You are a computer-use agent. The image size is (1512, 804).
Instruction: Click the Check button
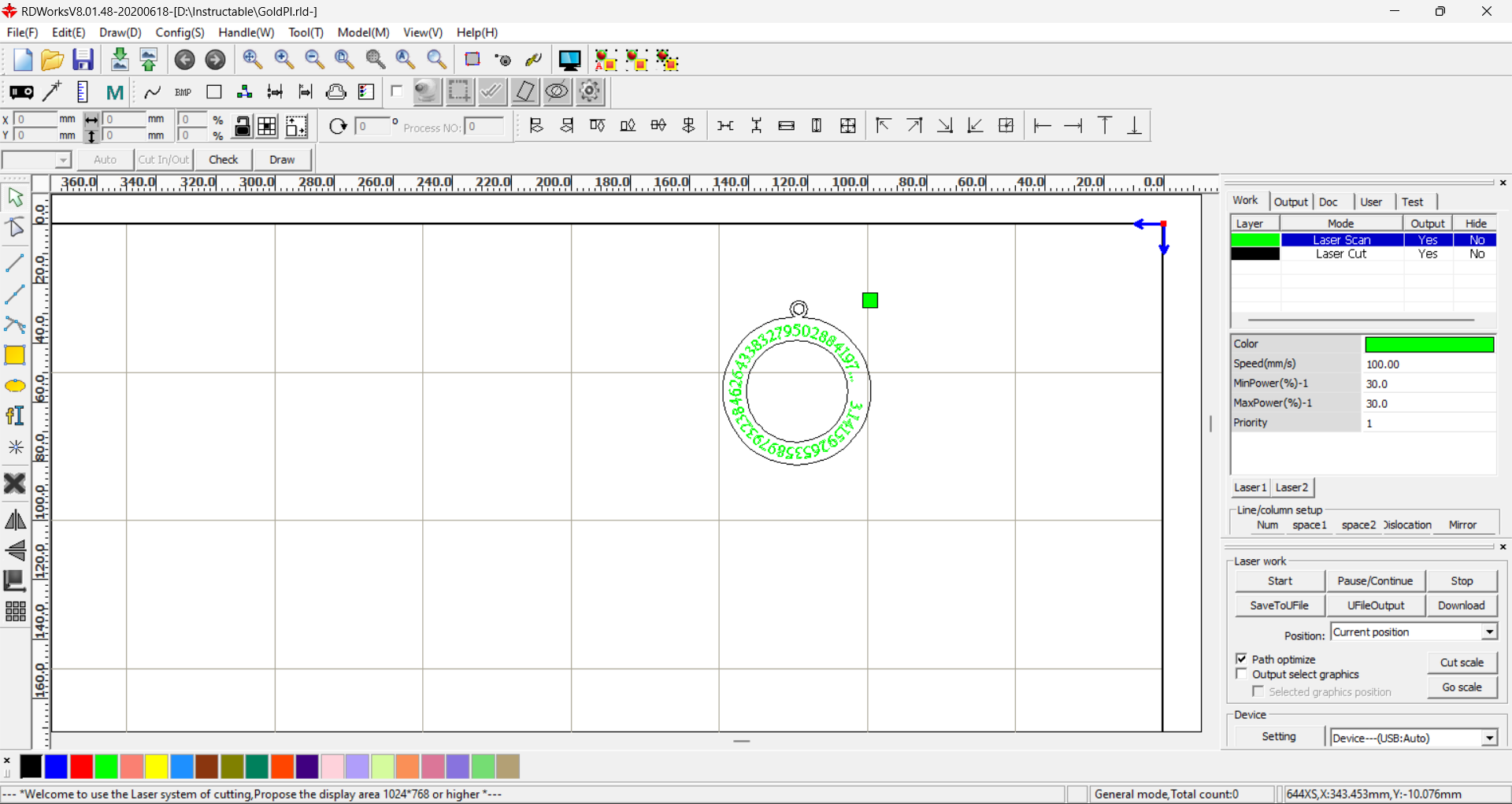point(224,160)
